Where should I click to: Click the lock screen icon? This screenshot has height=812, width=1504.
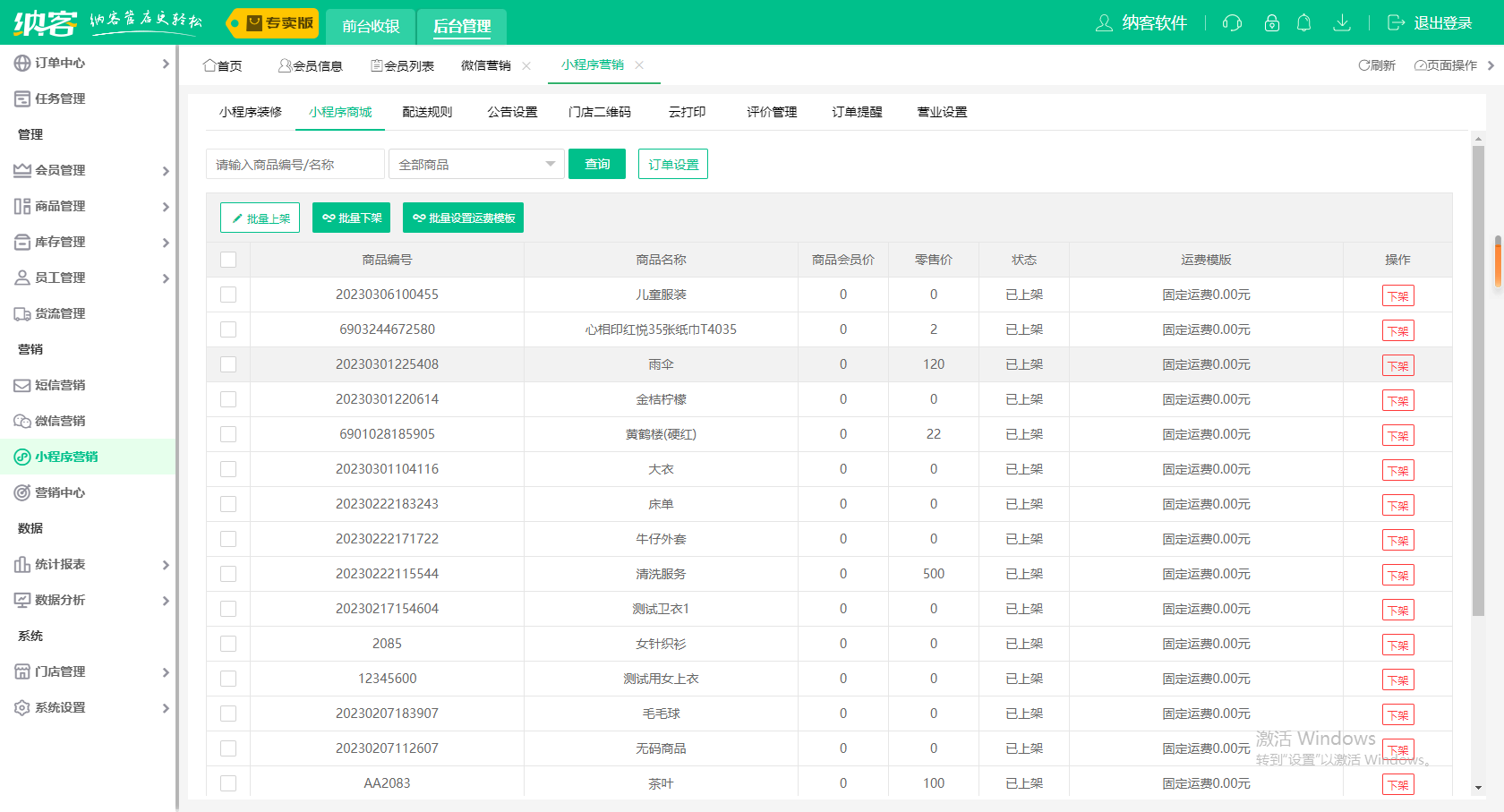click(x=1271, y=23)
